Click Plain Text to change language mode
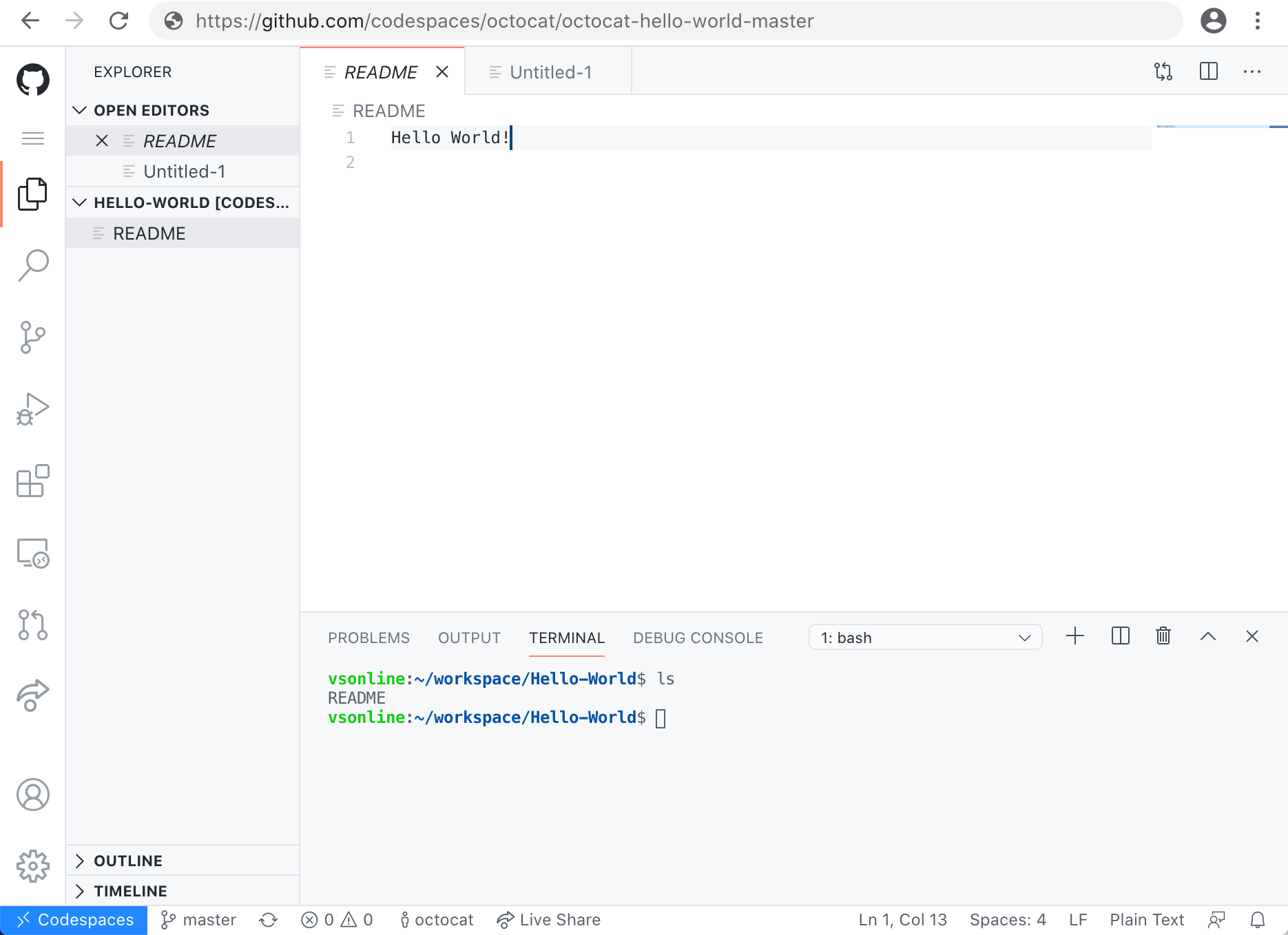Image resolution: width=1288 pixels, height=935 pixels. 1146,919
